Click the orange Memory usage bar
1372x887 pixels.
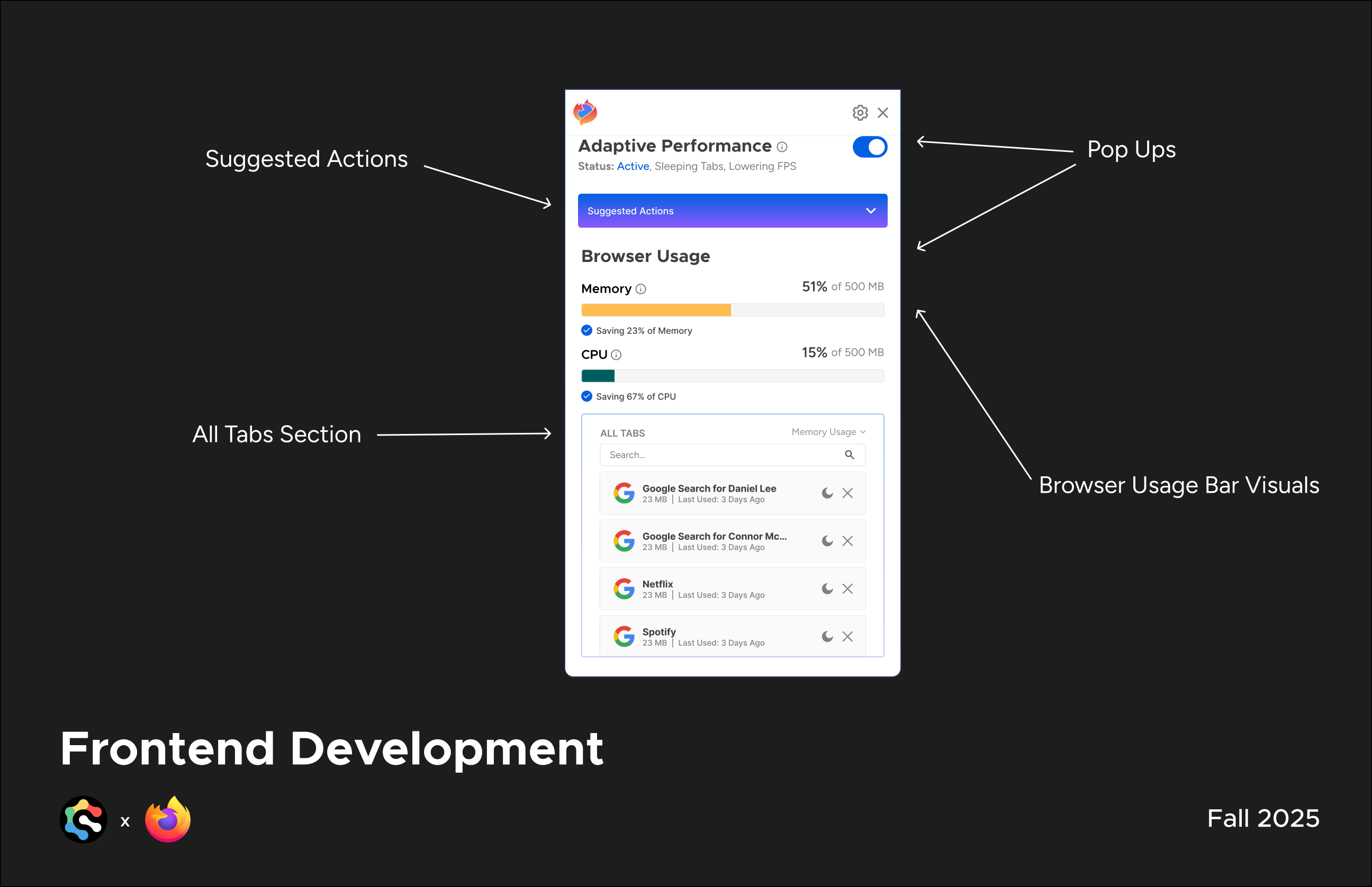point(656,310)
